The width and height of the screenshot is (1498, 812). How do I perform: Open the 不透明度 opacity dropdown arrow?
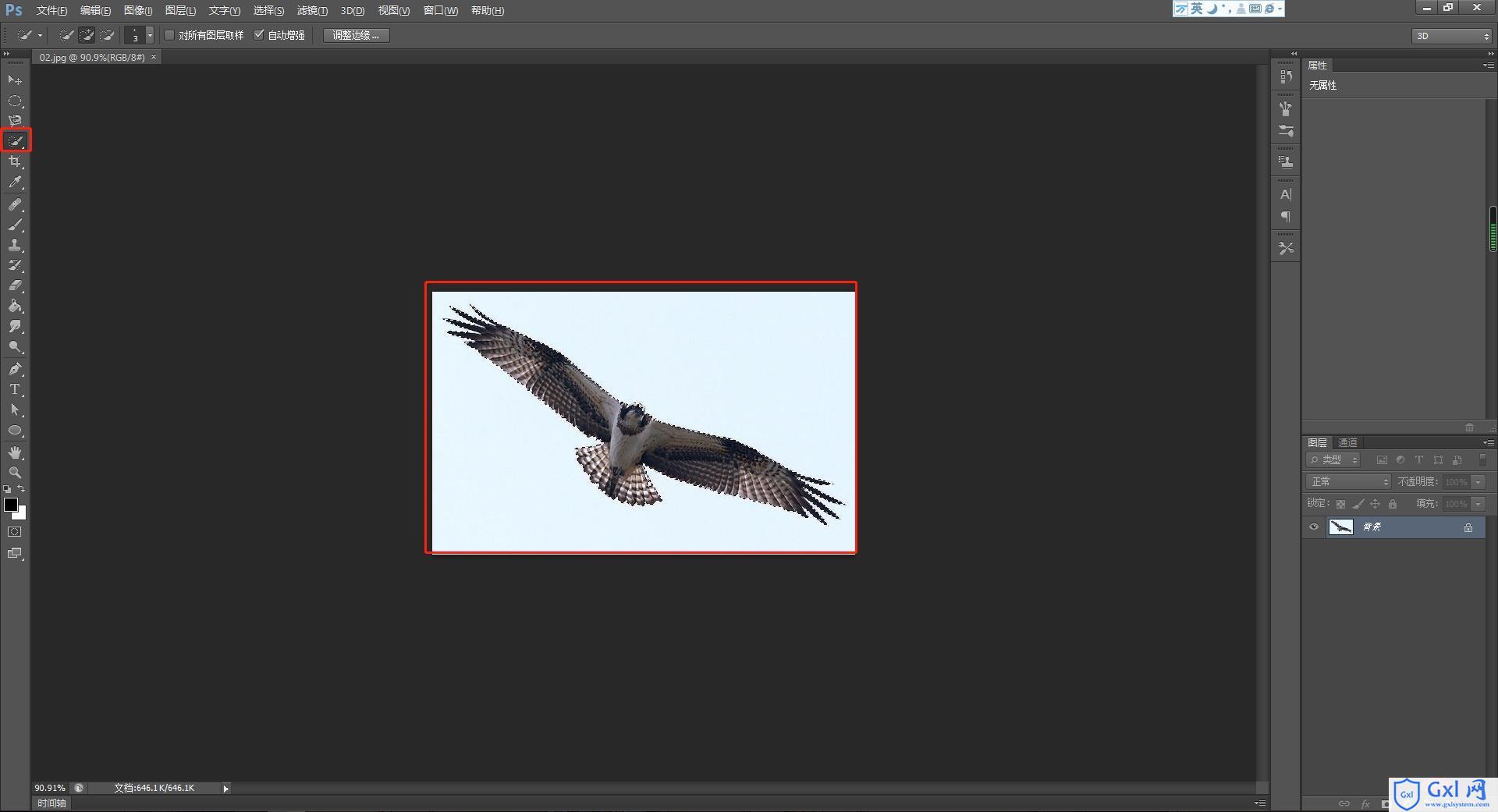click(x=1478, y=482)
